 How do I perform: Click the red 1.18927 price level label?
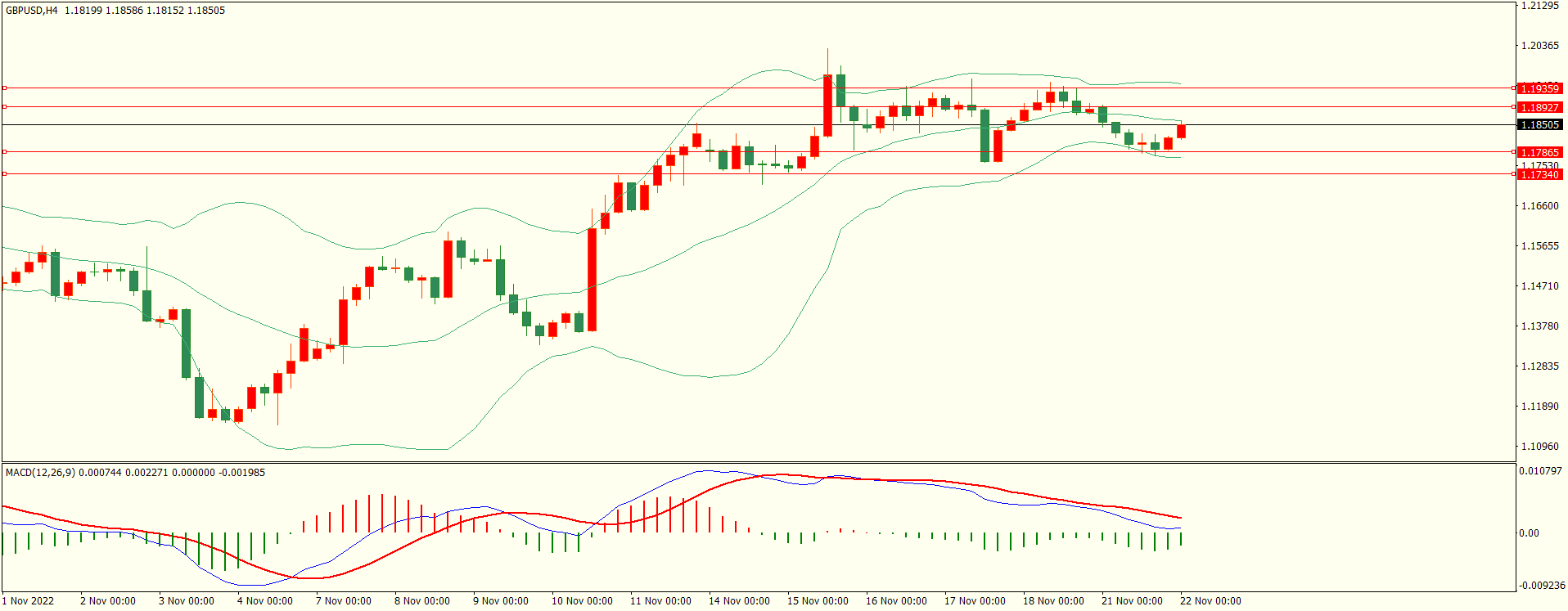1539,107
